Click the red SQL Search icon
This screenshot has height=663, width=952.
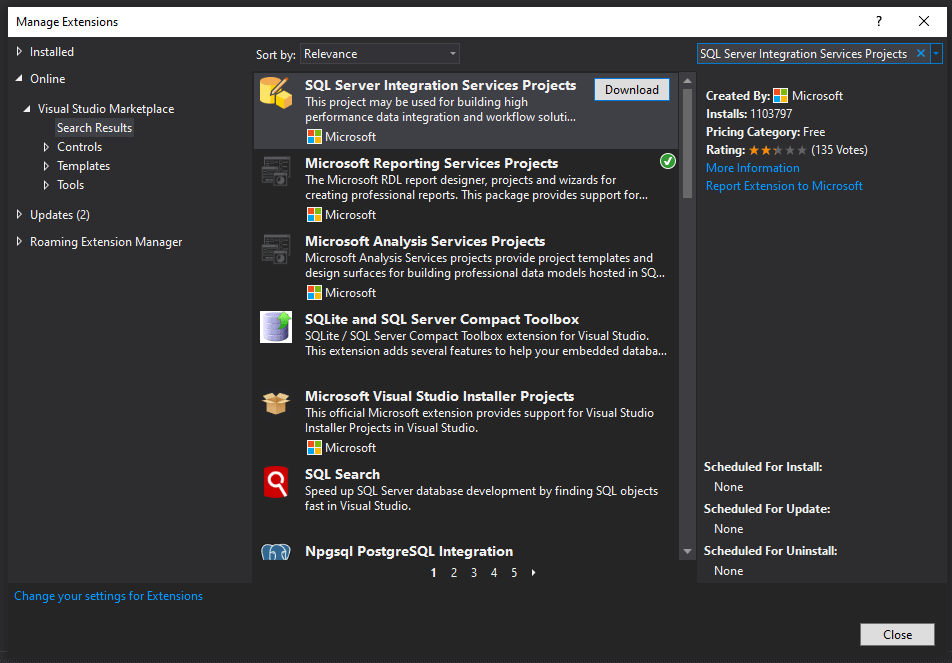click(276, 481)
